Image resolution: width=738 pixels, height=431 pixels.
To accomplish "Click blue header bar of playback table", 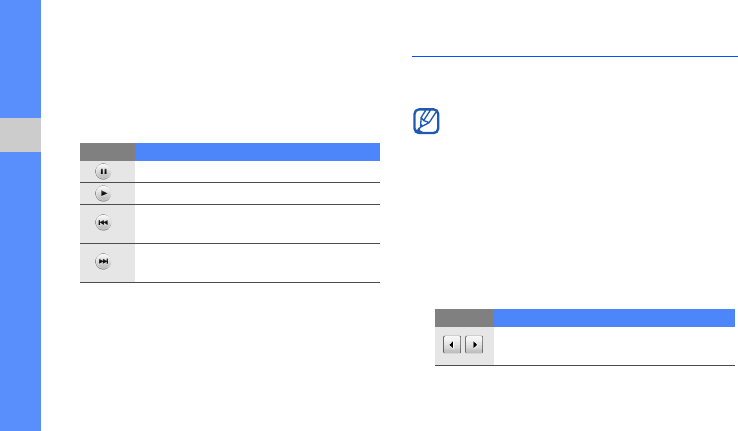I will (257, 152).
